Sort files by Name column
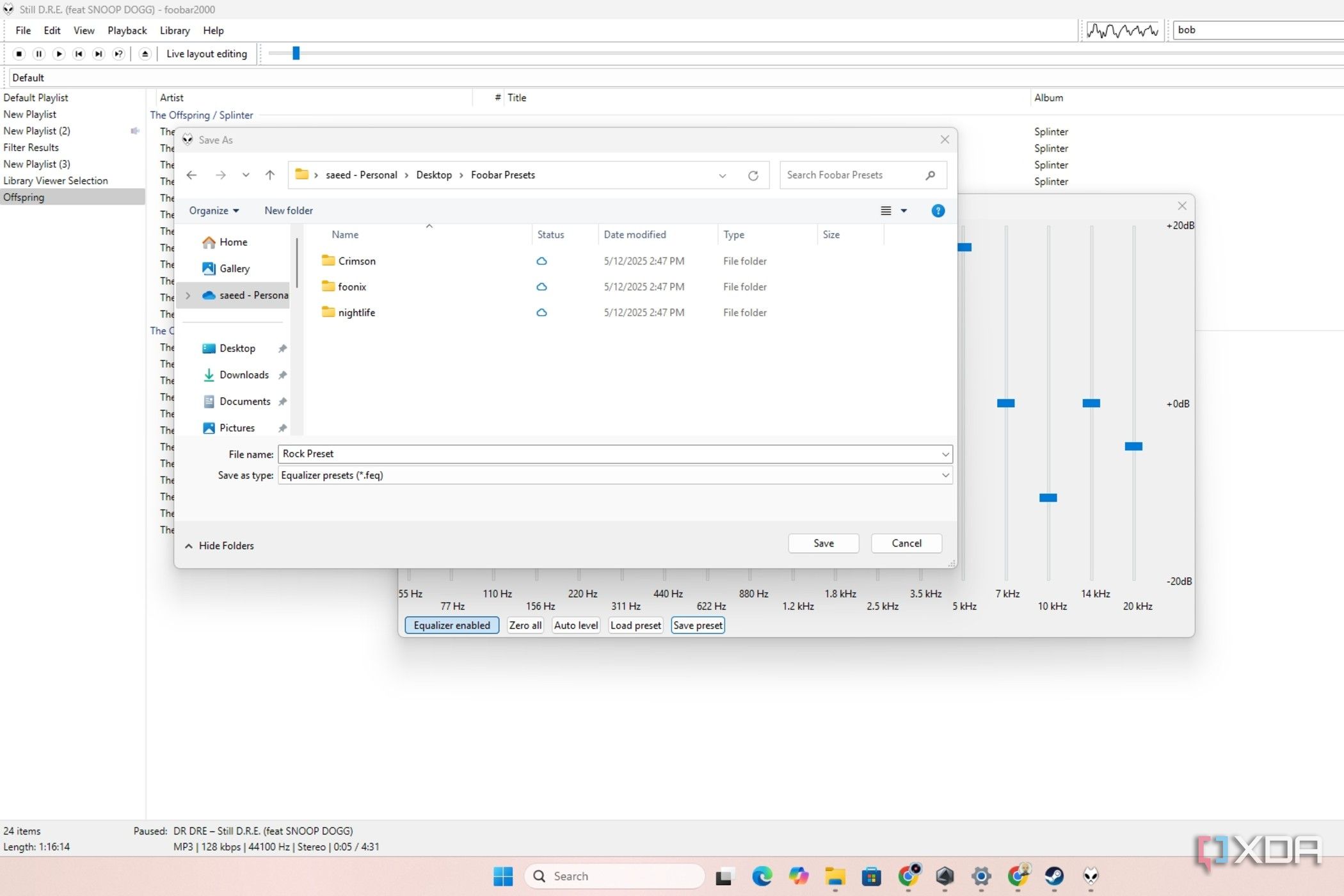 (x=345, y=235)
